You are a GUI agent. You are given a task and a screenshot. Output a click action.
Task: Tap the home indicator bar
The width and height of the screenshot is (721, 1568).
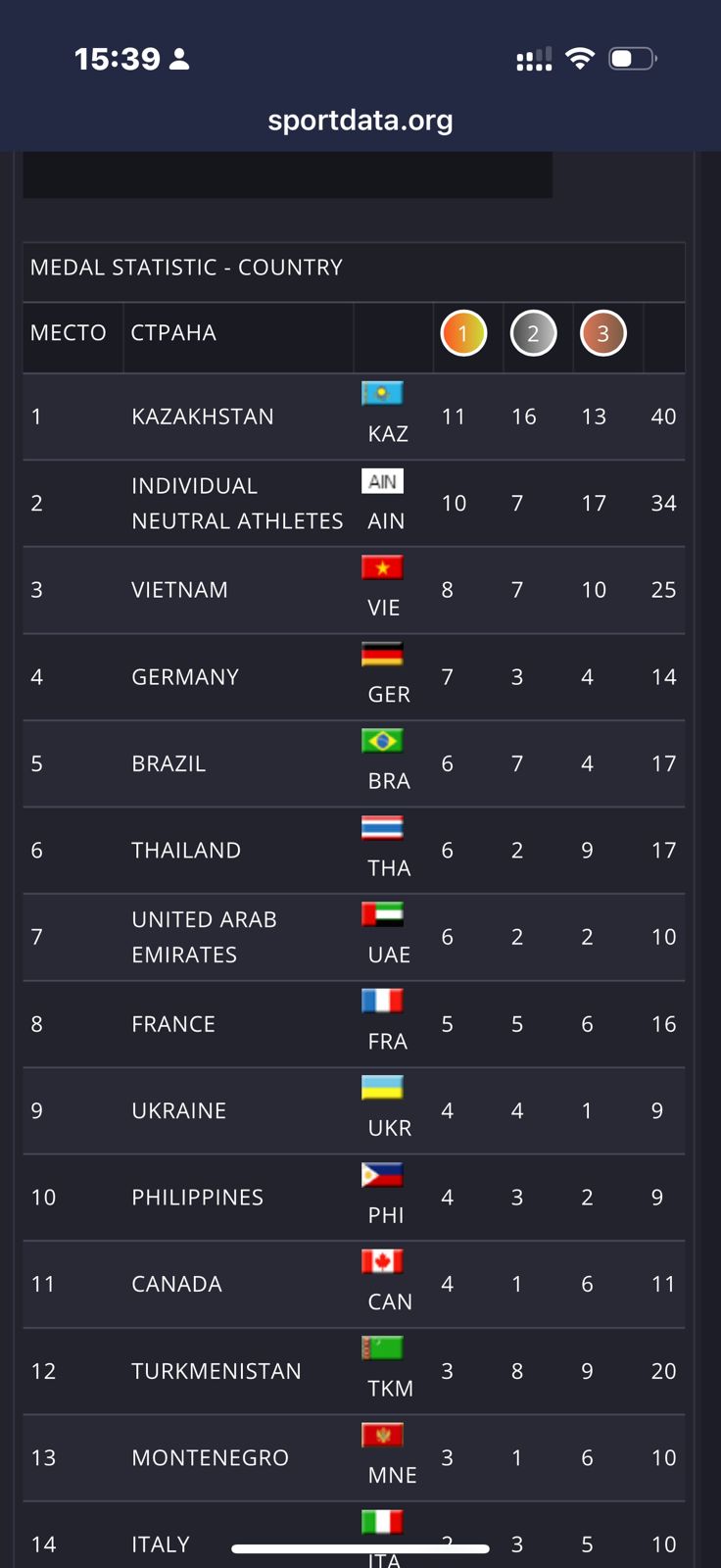pos(360,1549)
